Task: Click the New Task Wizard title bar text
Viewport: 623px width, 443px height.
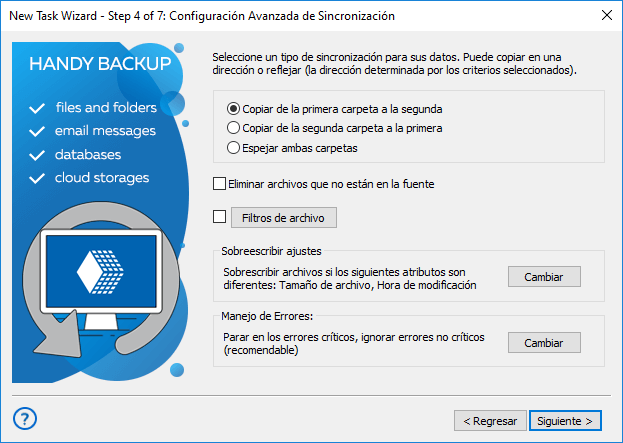Action: [201, 16]
